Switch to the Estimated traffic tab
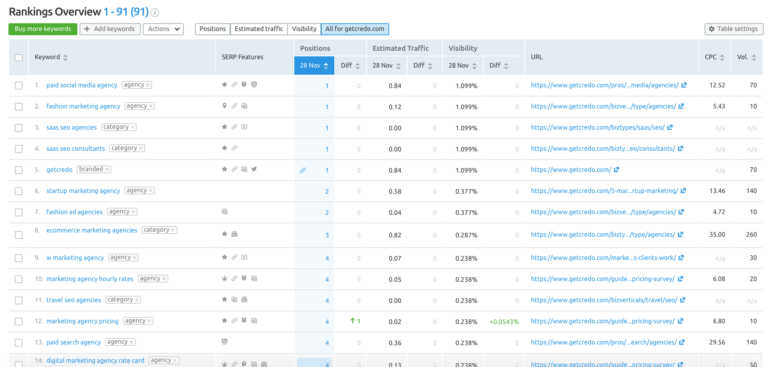The image size is (768, 367). point(259,29)
